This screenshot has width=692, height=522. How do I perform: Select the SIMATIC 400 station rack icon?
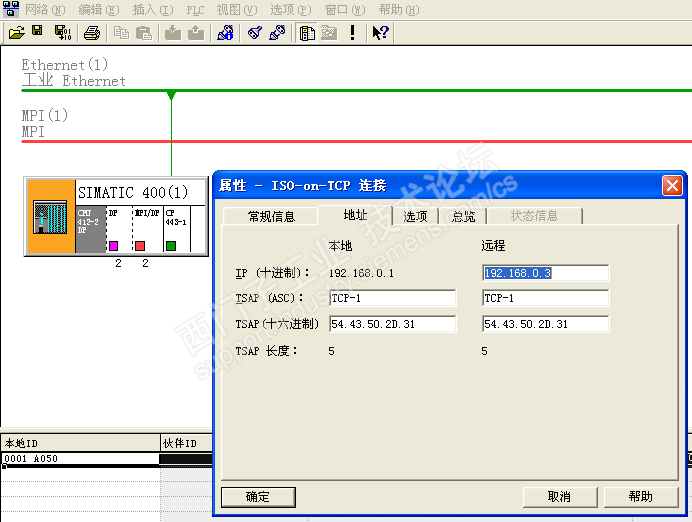pyautogui.click(x=51, y=217)
